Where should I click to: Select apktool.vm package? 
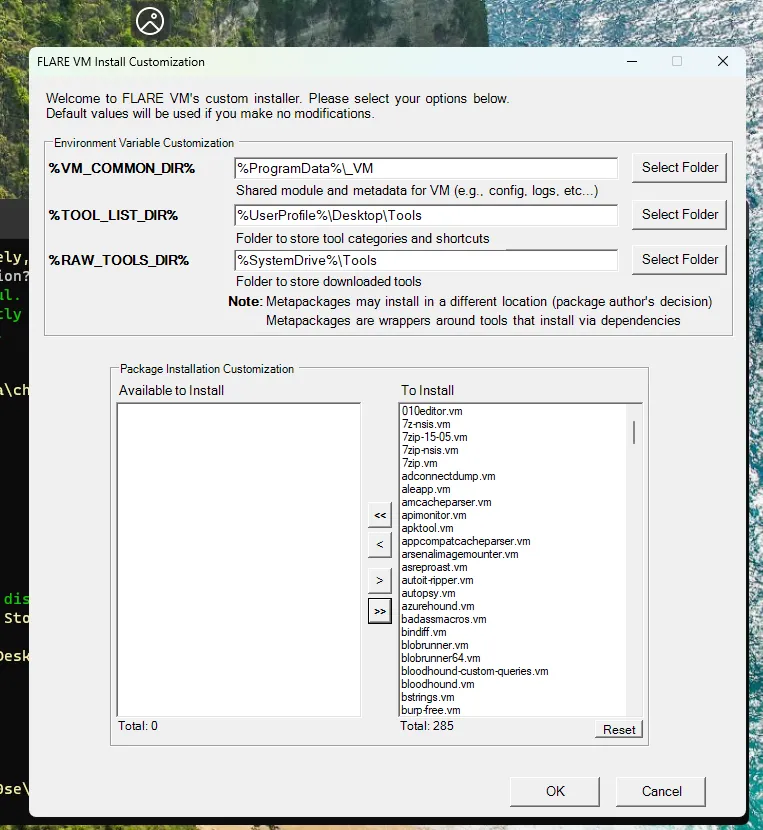(x=428, y=528)
